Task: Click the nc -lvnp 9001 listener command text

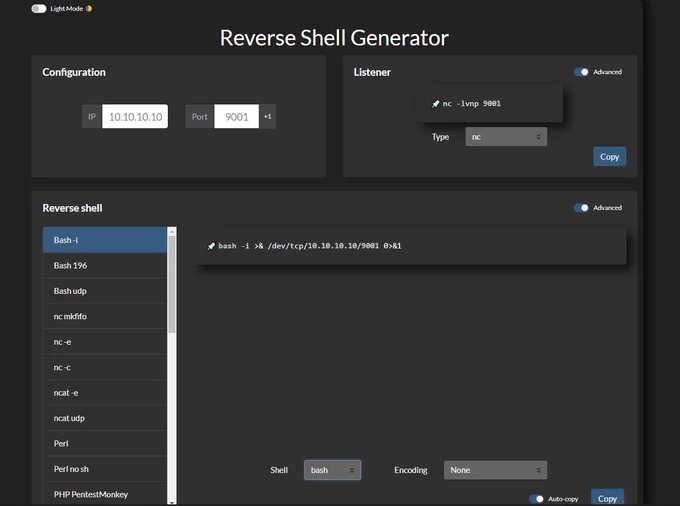Action: click(471, 104)
